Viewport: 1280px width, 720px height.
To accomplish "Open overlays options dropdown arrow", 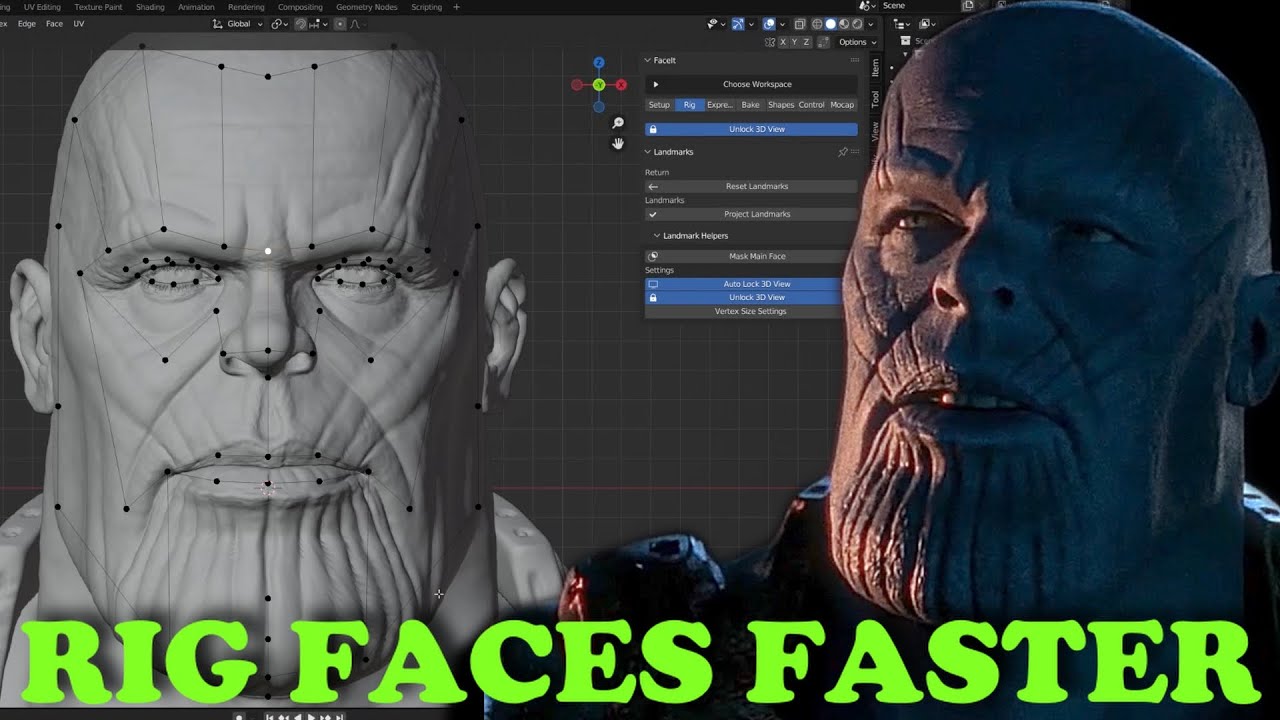I will tap(782, 24).
